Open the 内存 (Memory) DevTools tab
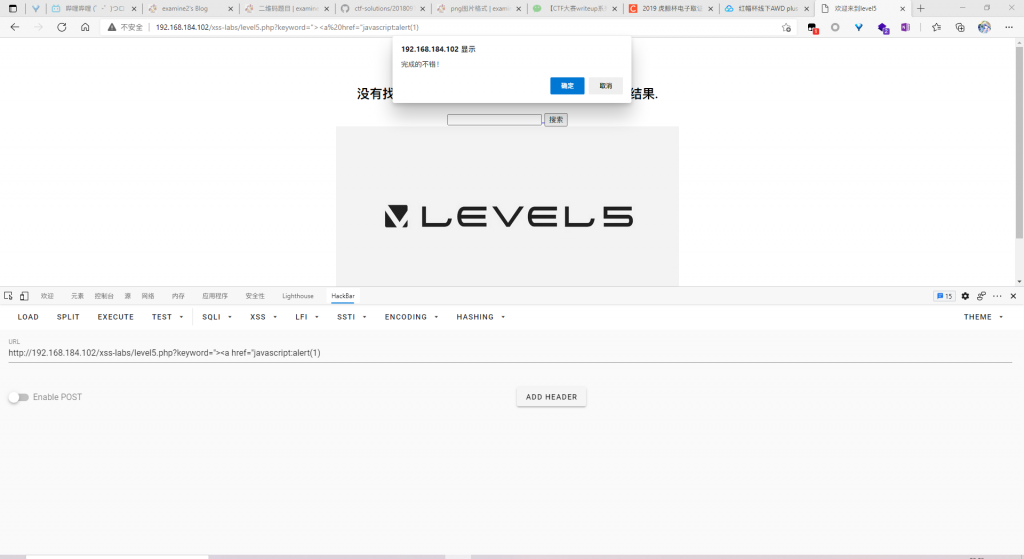1024x559 pixels. tap(178, 296)
